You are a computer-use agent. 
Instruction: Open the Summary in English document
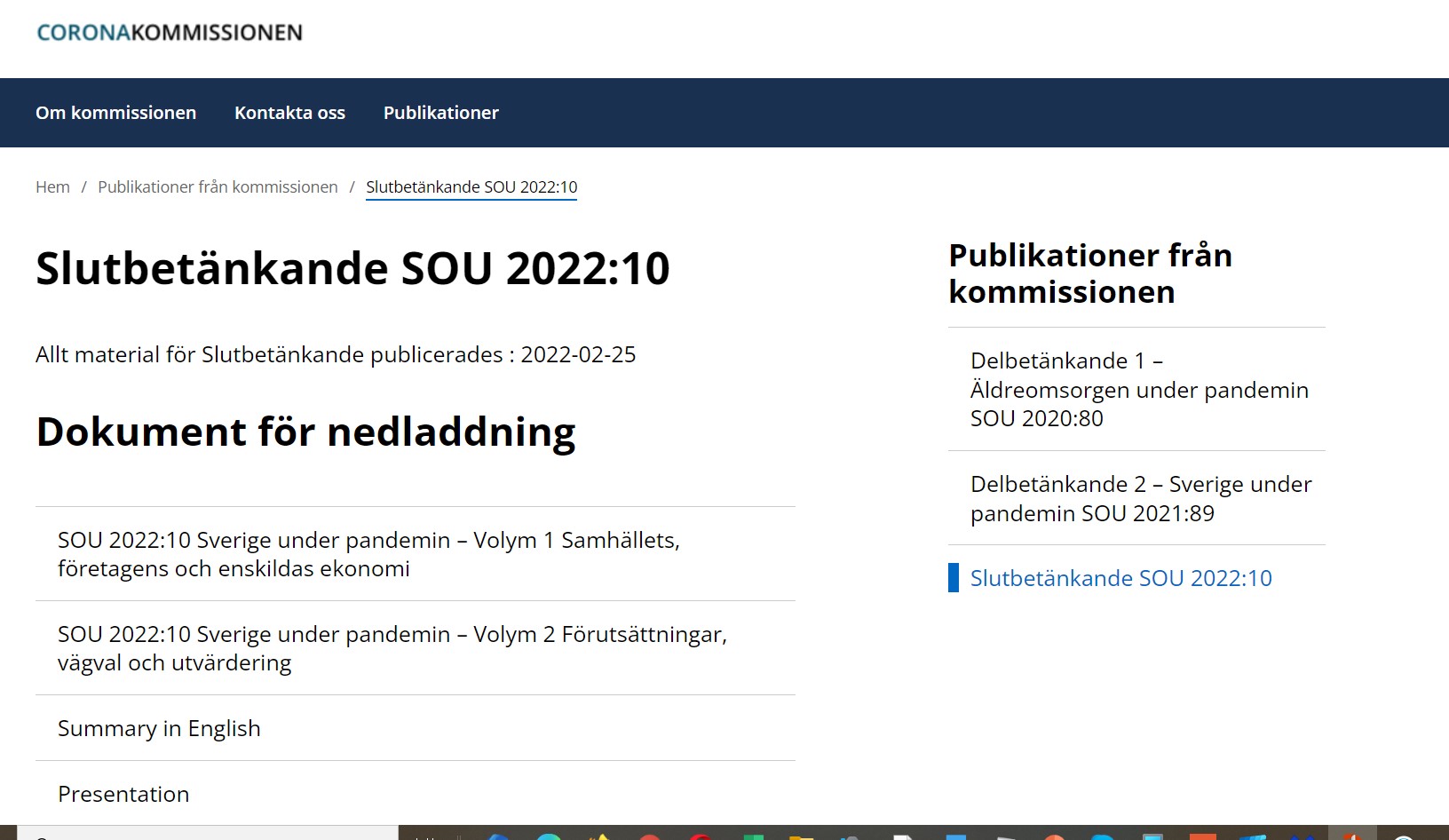click(159, 728)
